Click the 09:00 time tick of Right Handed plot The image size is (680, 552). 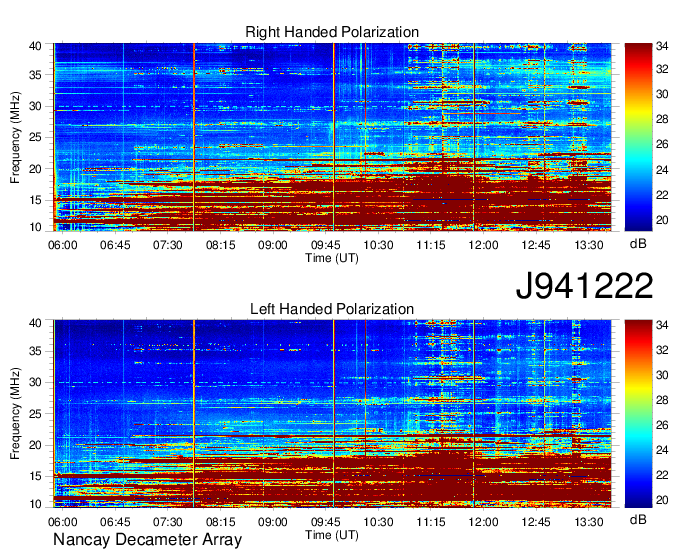(x=273, y=245)
